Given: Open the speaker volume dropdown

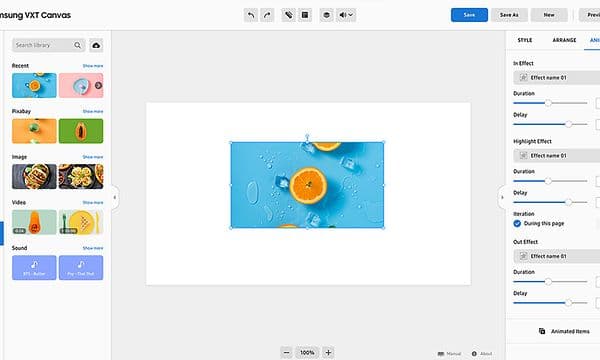Looking at the screenshot, I should point(346,15).
